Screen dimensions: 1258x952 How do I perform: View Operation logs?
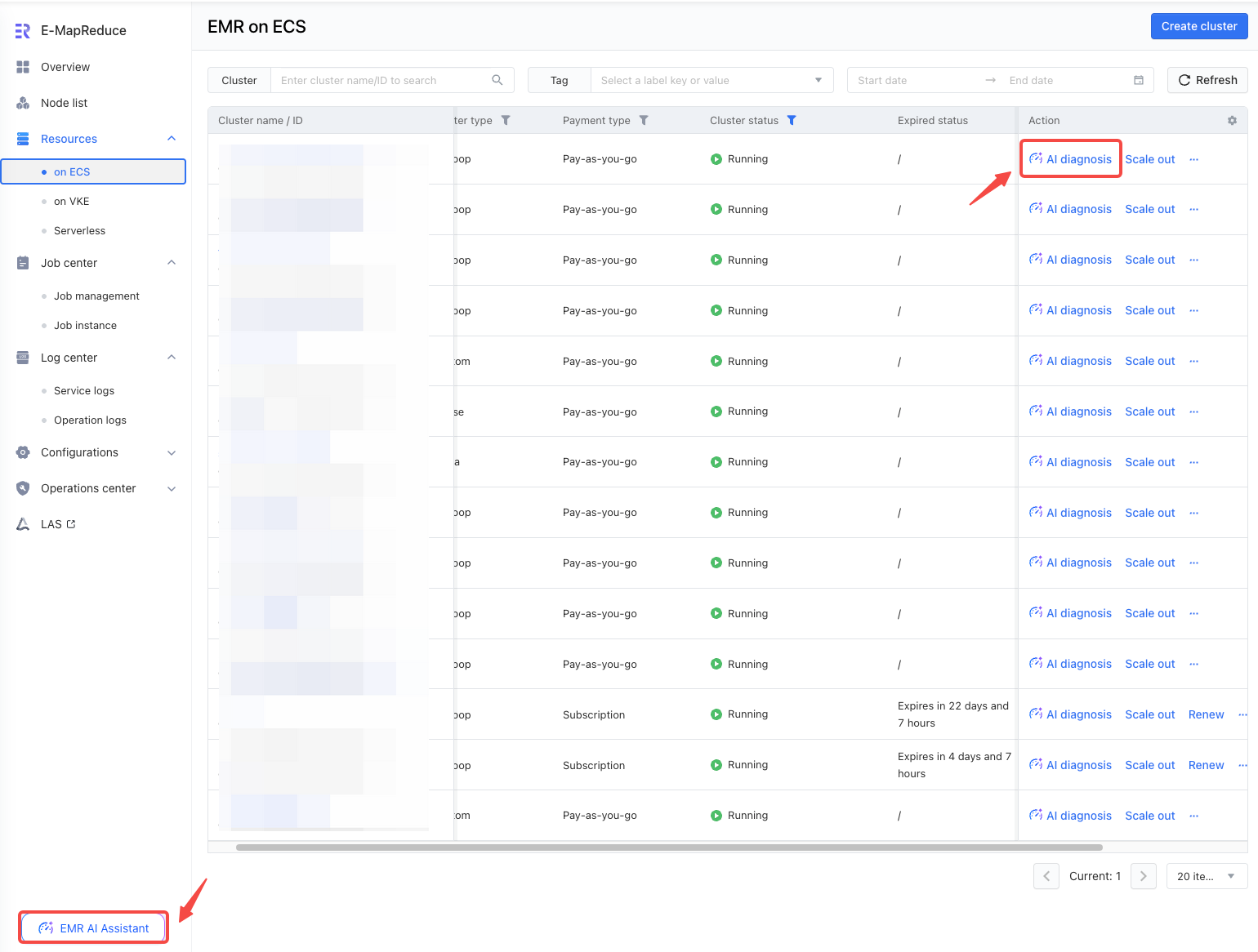(90, 420)
